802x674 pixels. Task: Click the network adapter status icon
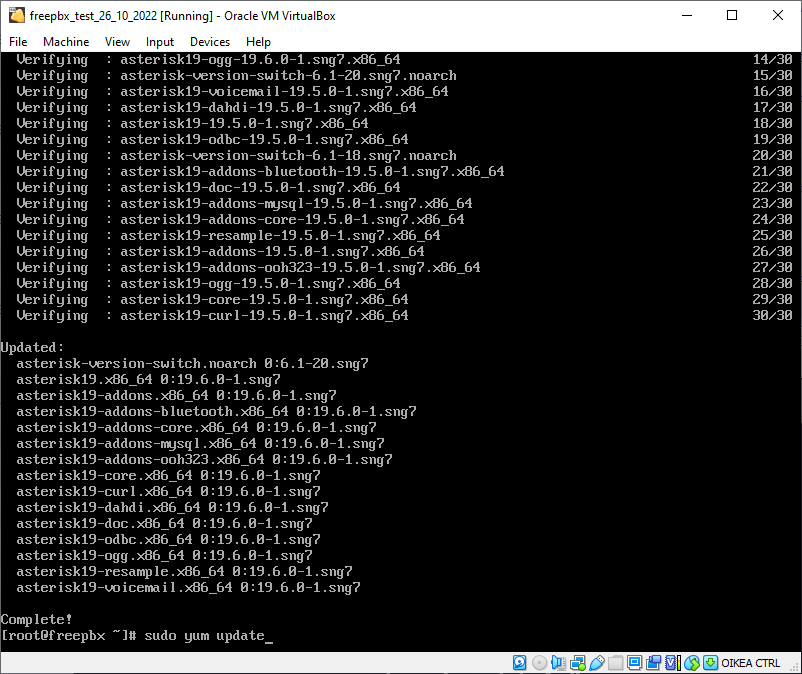pos(577,663)
